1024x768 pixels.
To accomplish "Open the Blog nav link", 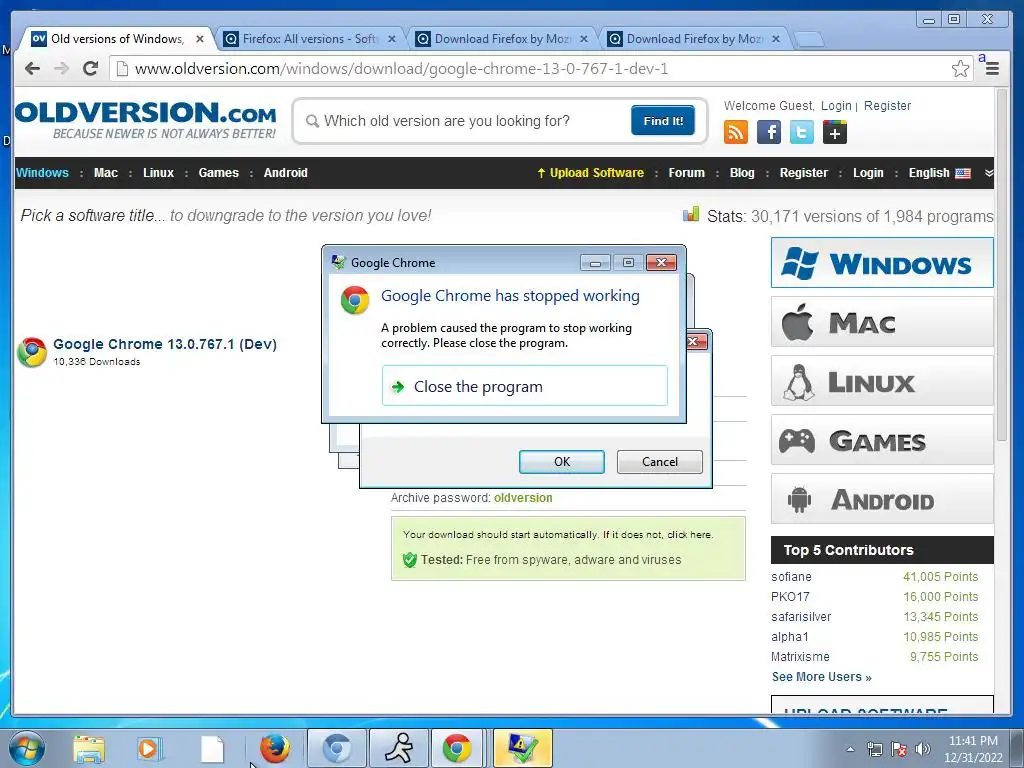I will click(x=742, y=173).
